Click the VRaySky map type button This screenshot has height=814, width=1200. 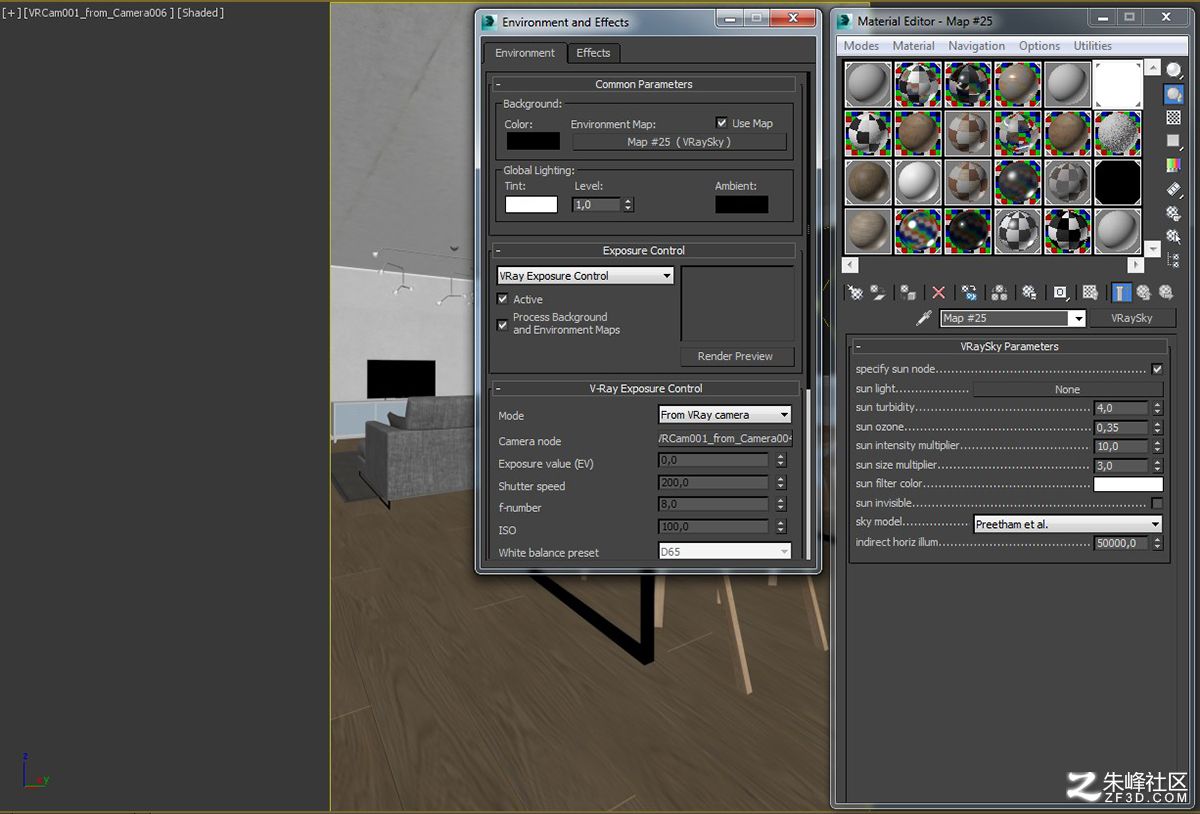1131,318
